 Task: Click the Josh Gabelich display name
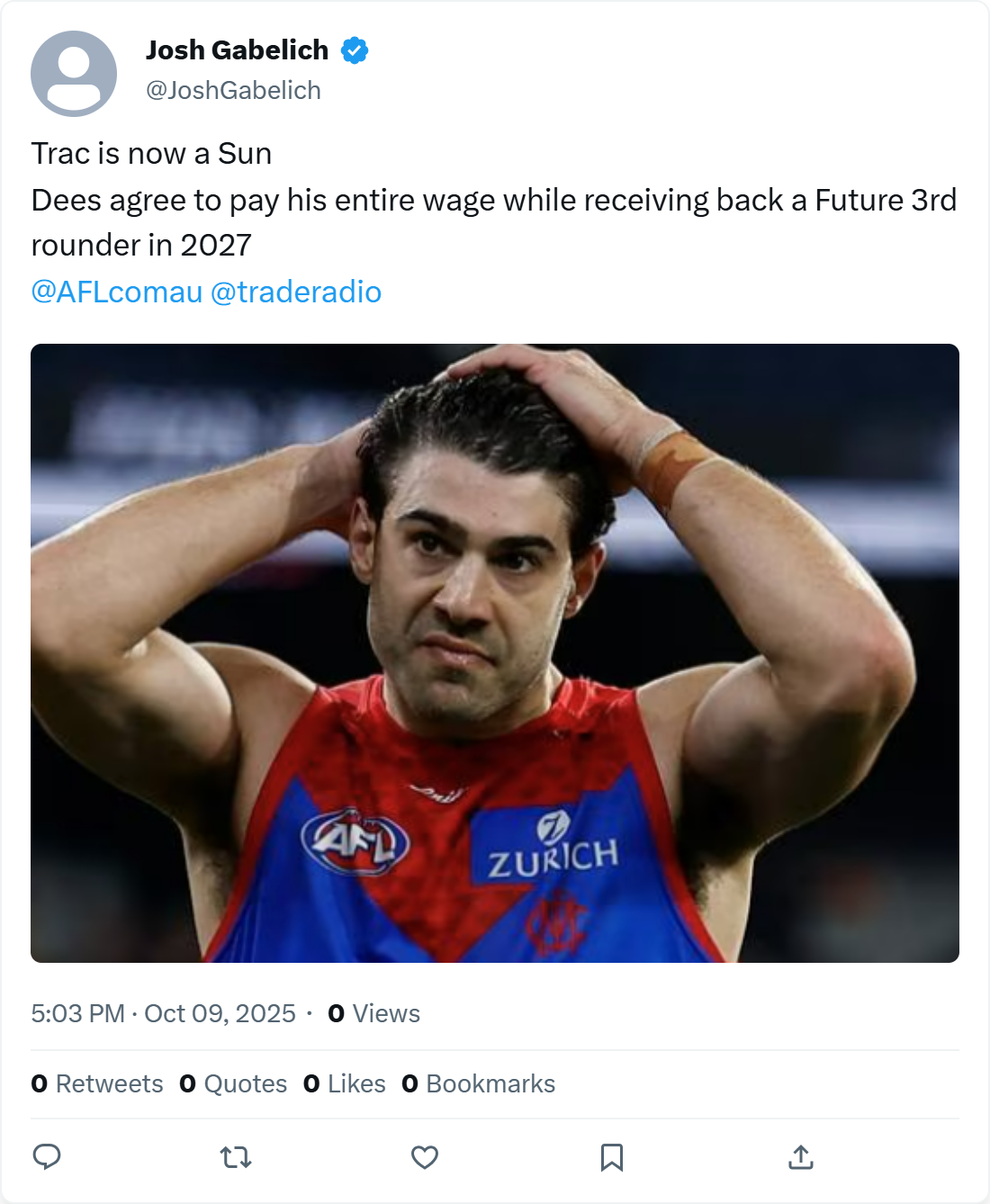tap(237, 50)
